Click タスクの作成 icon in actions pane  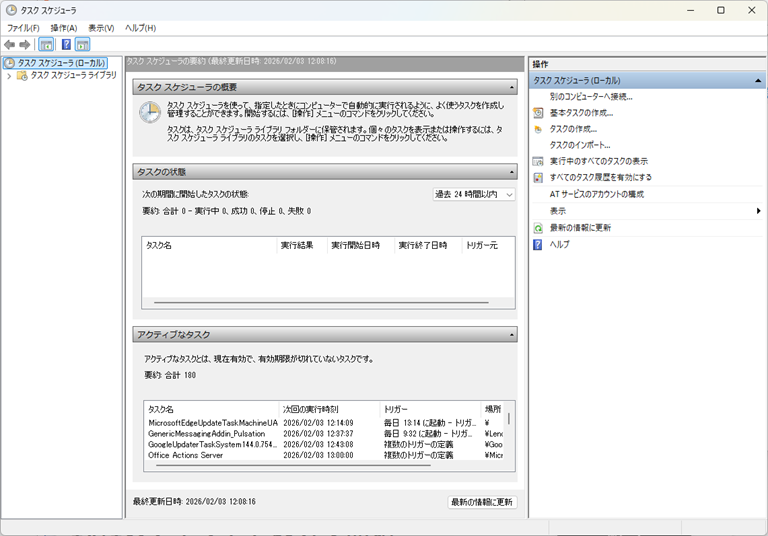[538, 129]
